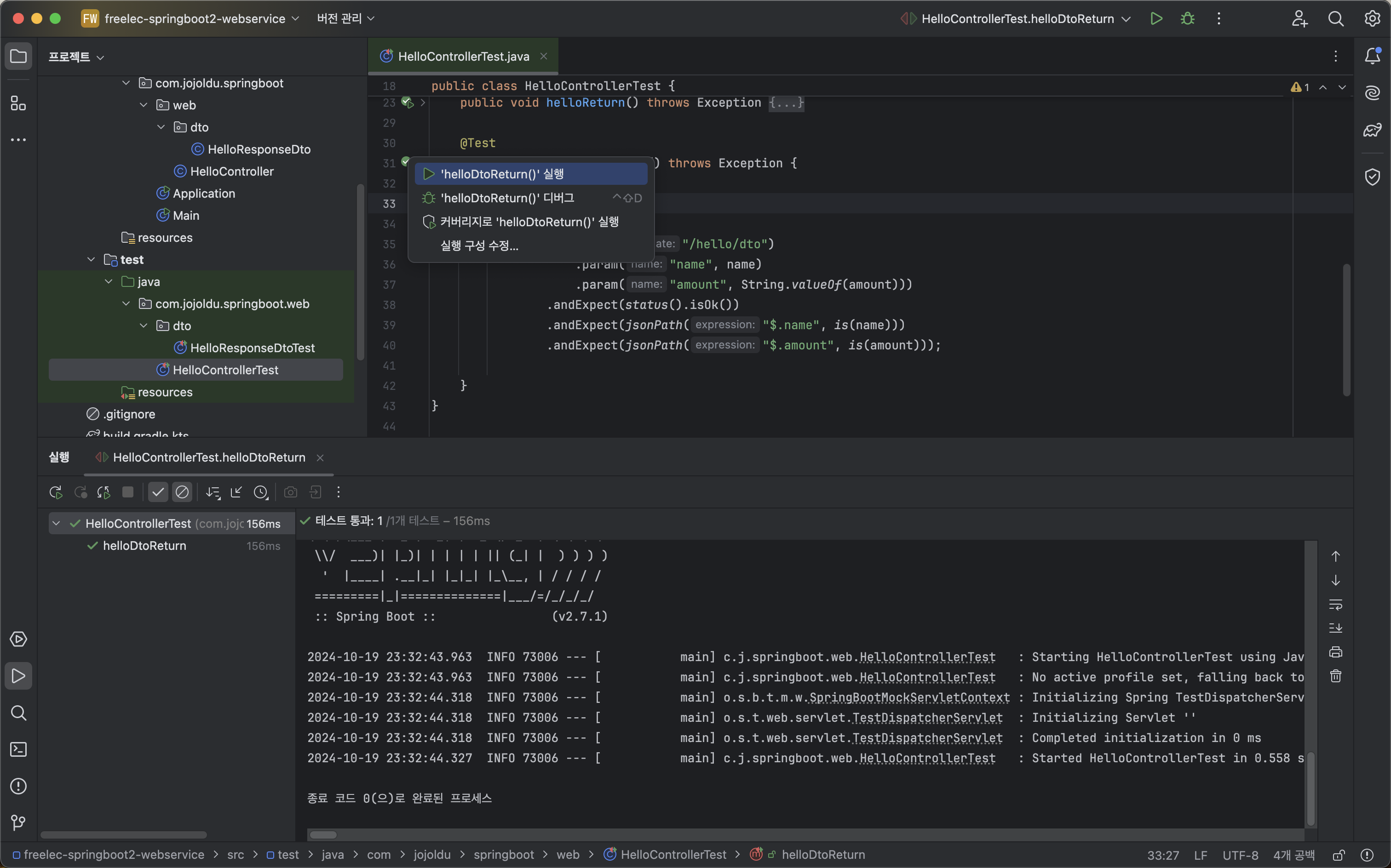
Task: Click the Rerun test icon in run toolbar
Action: click(56, 492)
